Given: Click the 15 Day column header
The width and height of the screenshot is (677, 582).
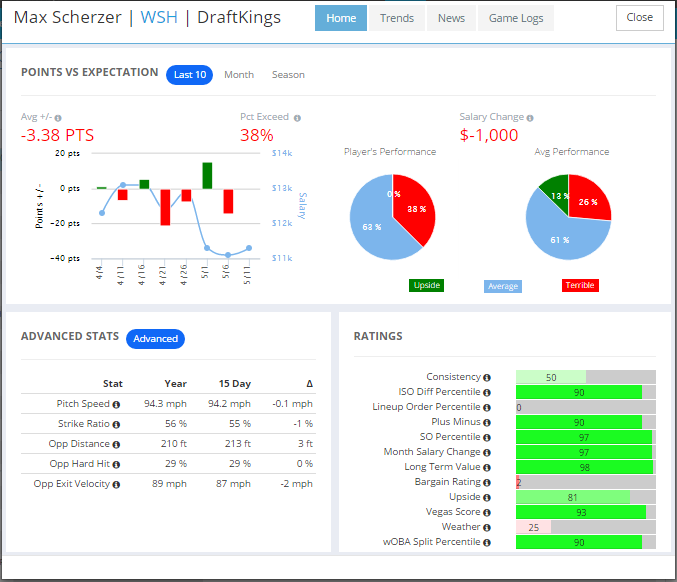Looking at the screenshot, I should pos(234,383).
